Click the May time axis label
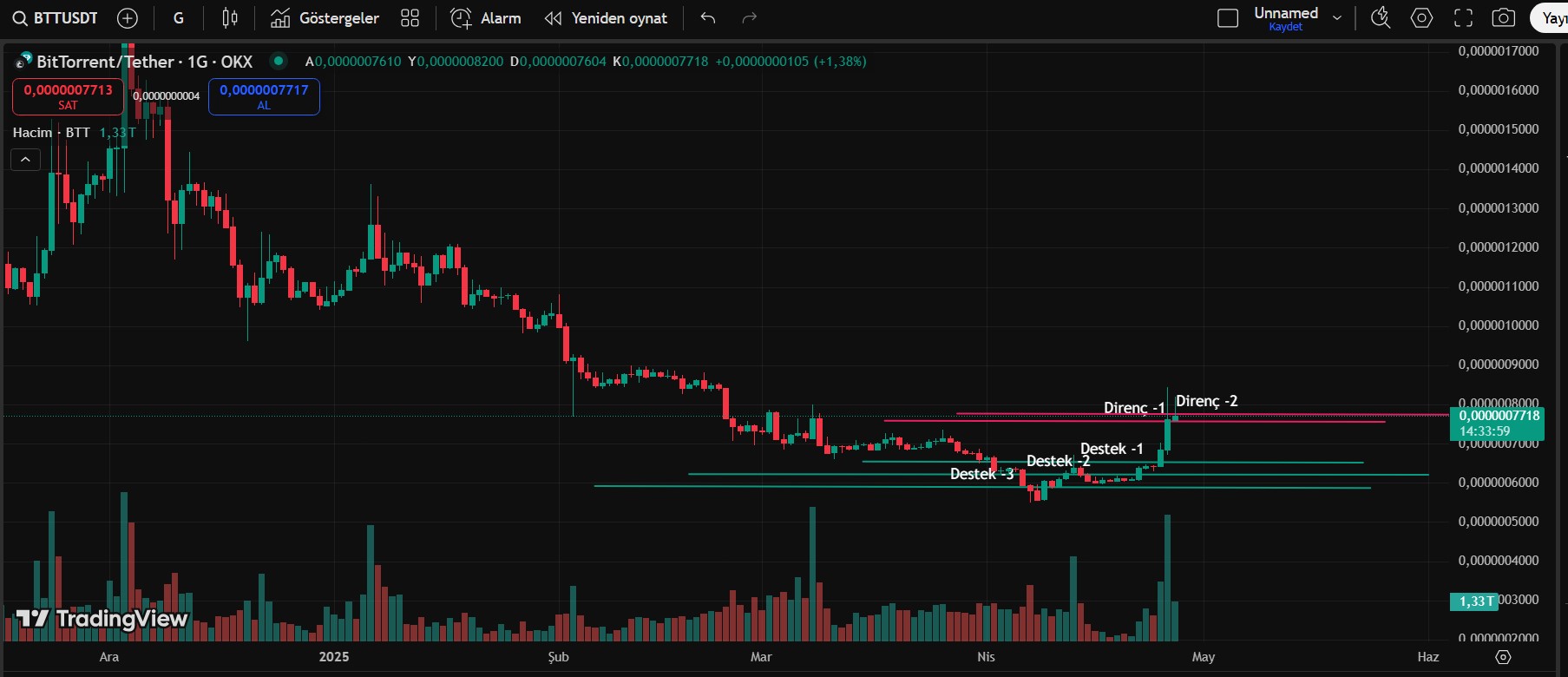 [x=1204, y=657]
